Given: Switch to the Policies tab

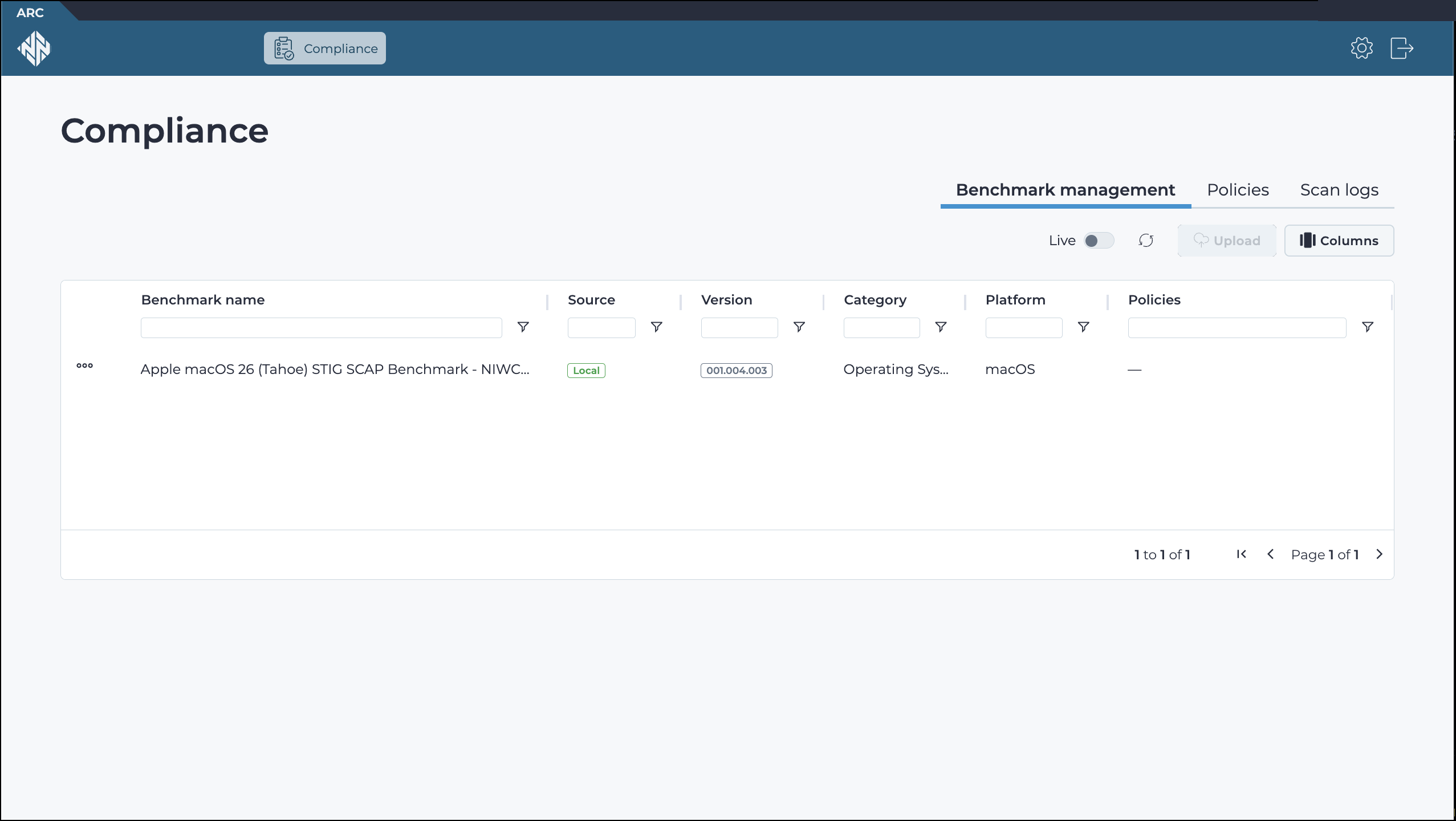Looking at the screenshot, I should tap(1238, 190).
